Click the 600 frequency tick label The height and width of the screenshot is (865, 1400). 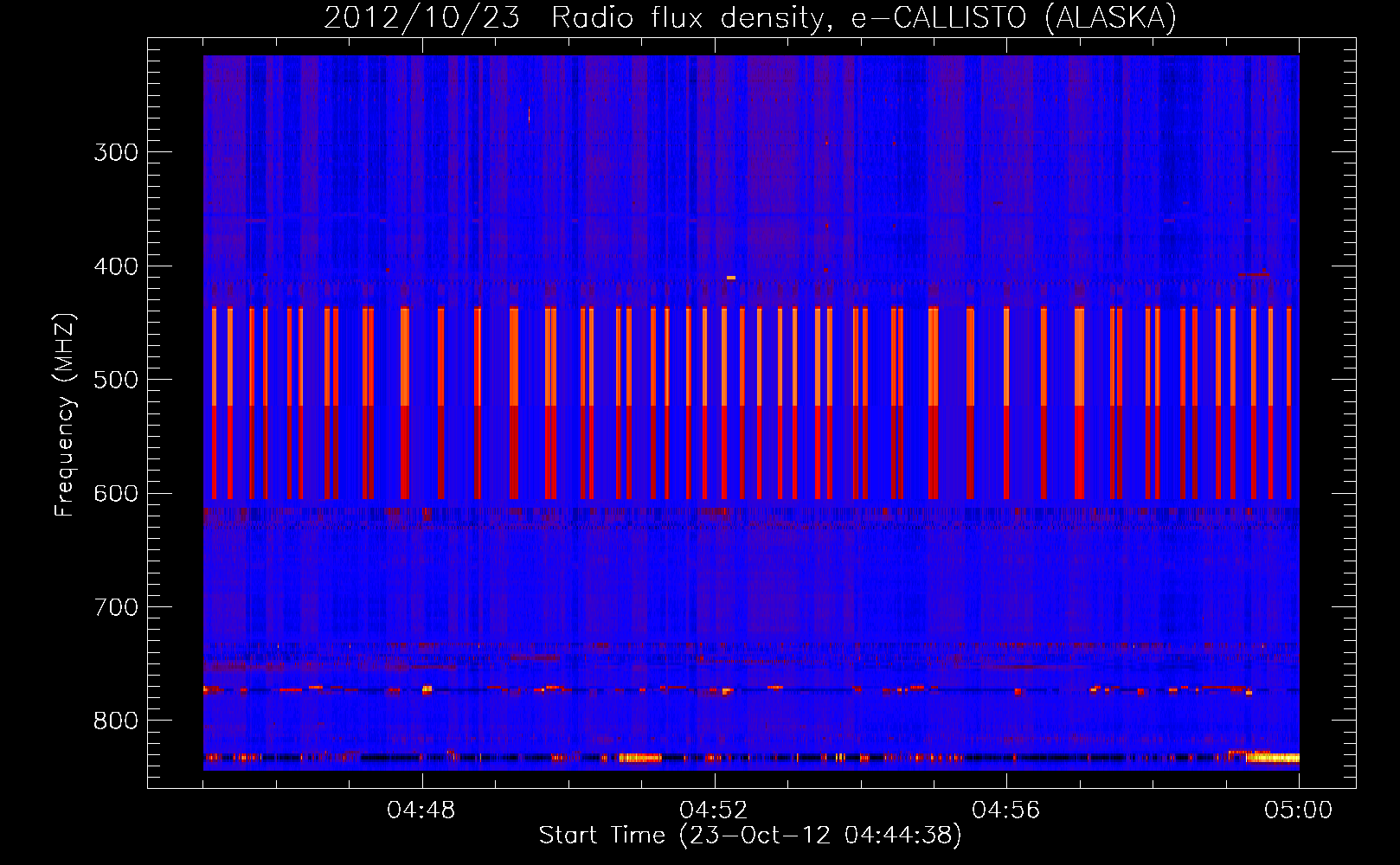[x=116, y=494]
